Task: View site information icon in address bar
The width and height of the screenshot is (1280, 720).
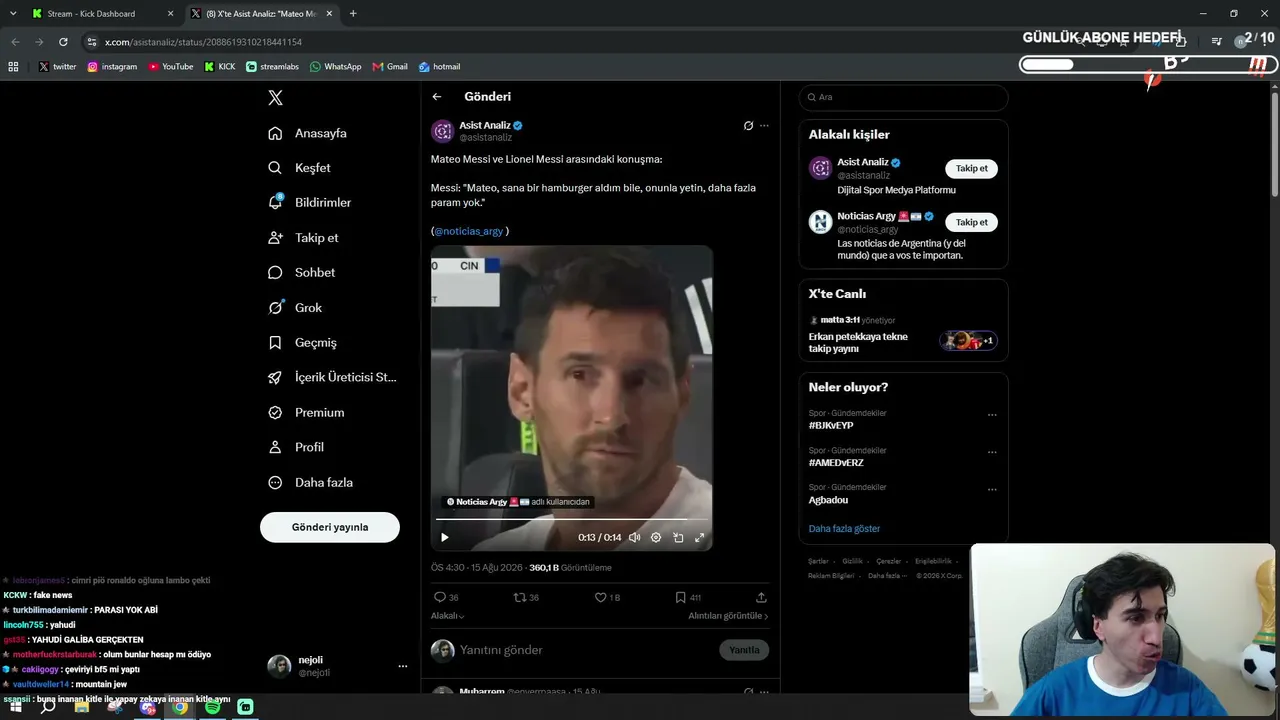Action: [x=92, y=42]
